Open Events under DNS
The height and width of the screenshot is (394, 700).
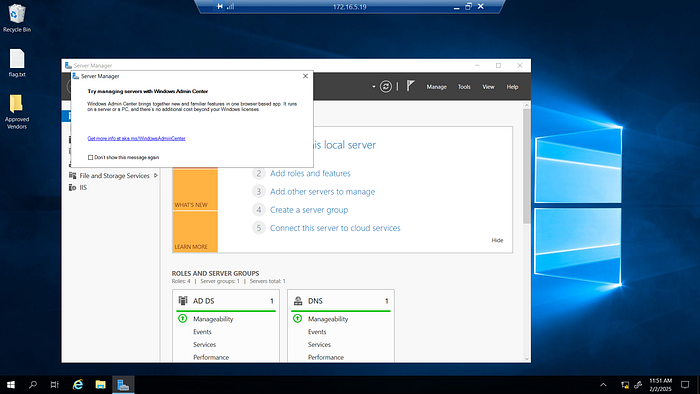pyautogui.click(x=317, y=332)
